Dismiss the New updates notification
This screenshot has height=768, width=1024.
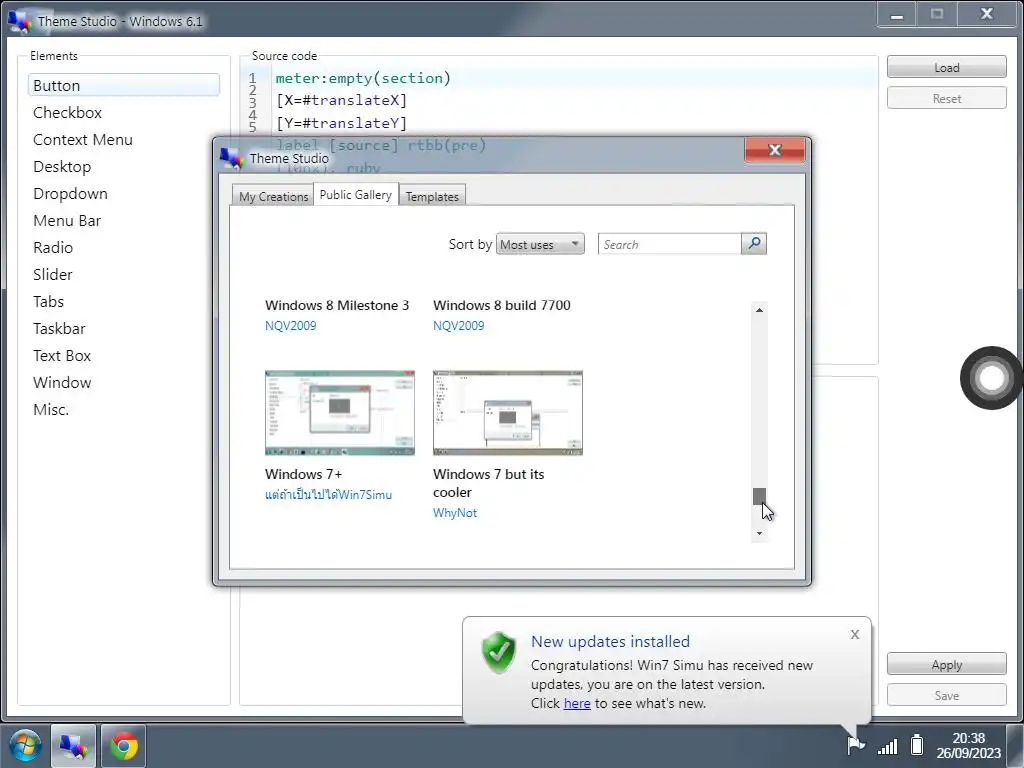point(855,635)
